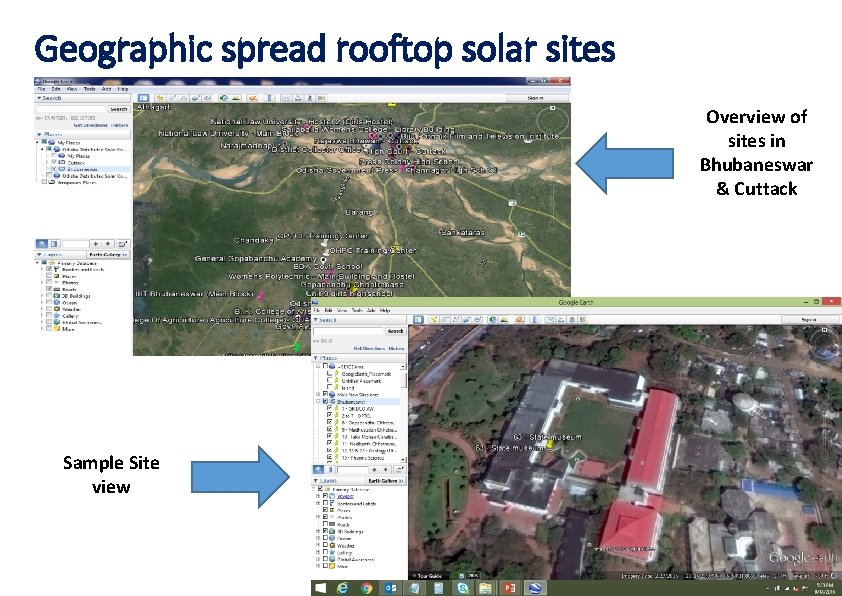The image size is (842, 596).
Task: Expand 3D Buildings layer in front window
Action: [318, 530]
